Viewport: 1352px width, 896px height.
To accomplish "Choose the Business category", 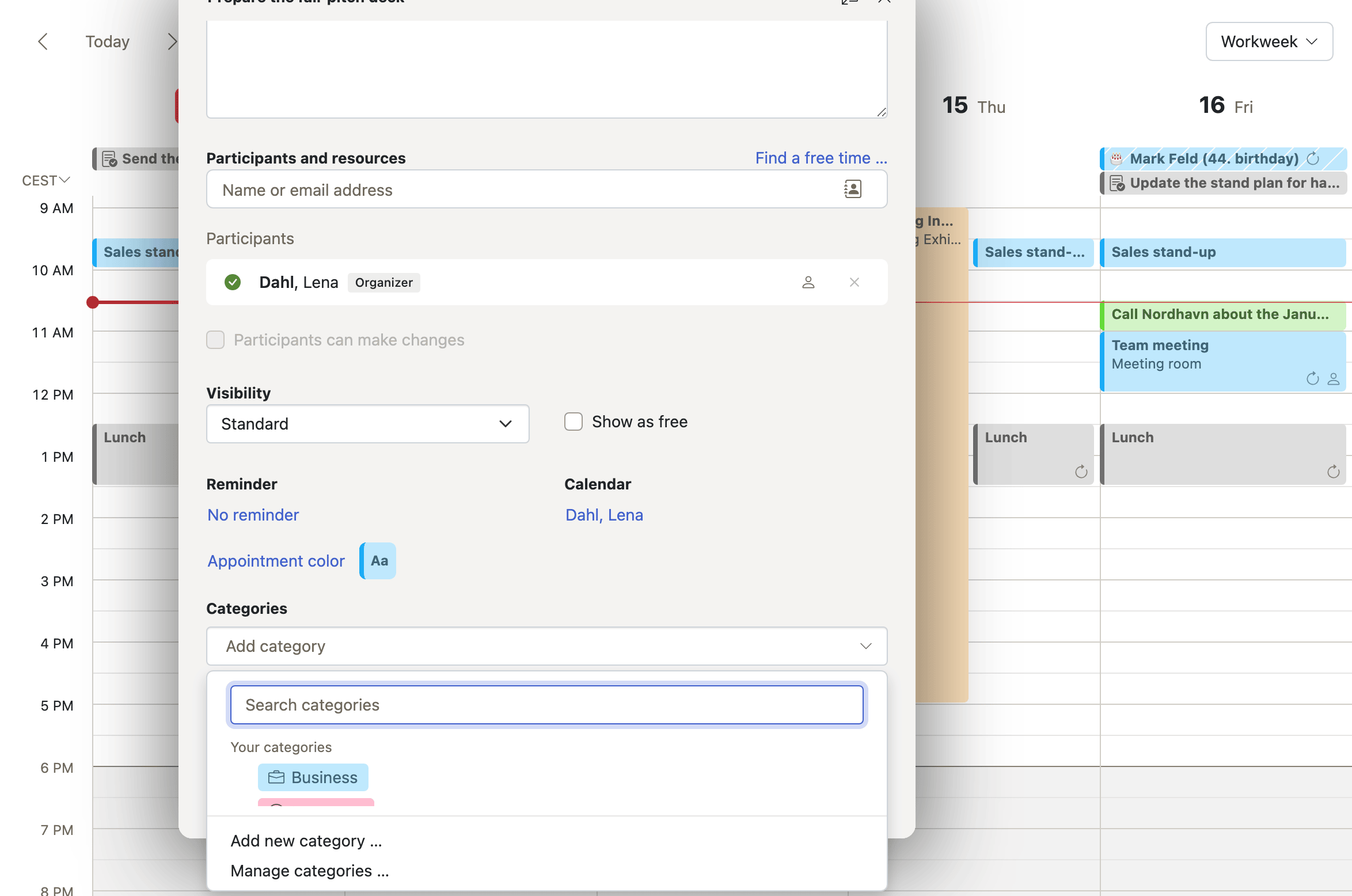I will point(313,777).
